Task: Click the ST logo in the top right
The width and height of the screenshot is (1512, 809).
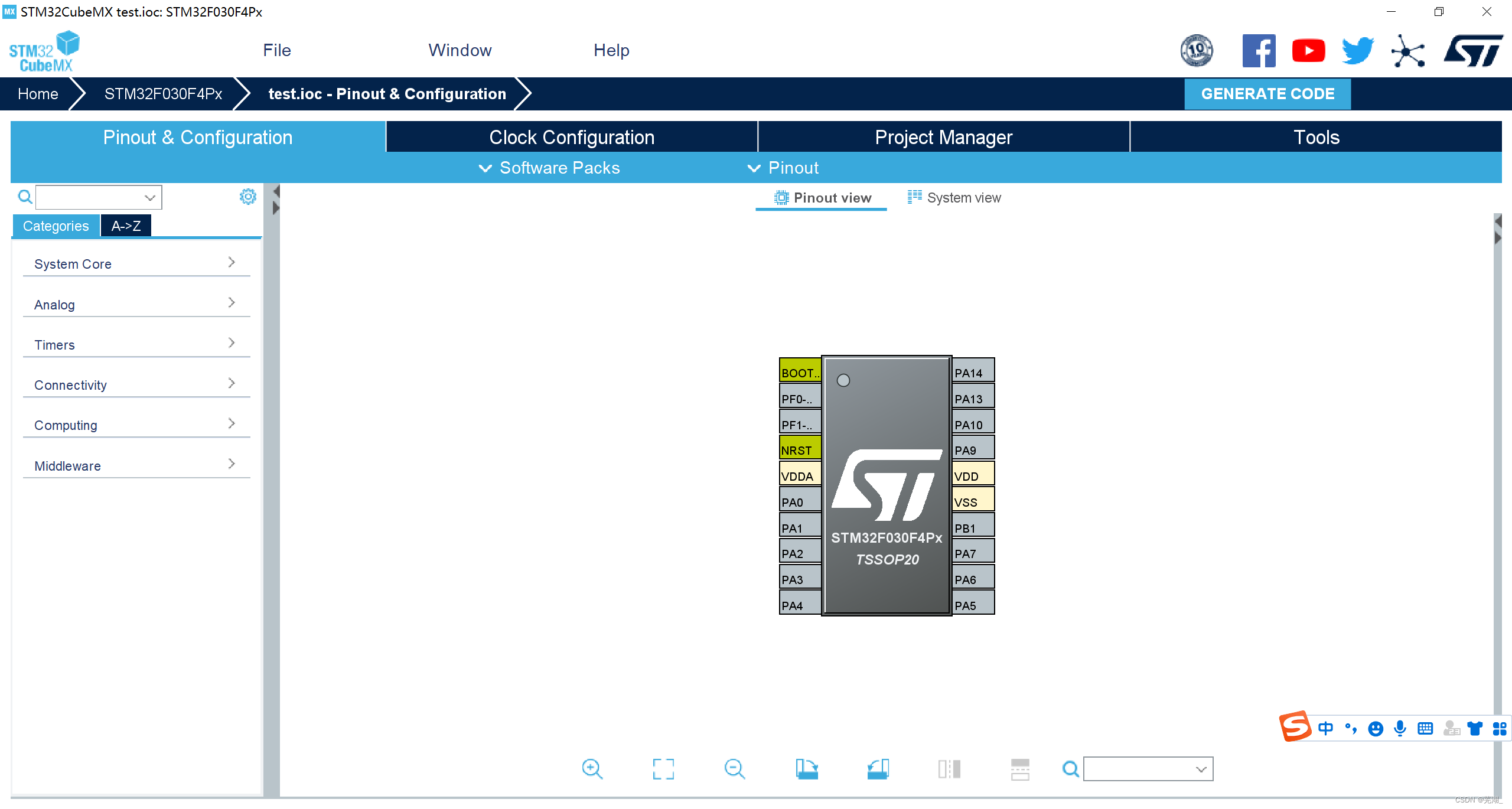Action: (1473, 51)
